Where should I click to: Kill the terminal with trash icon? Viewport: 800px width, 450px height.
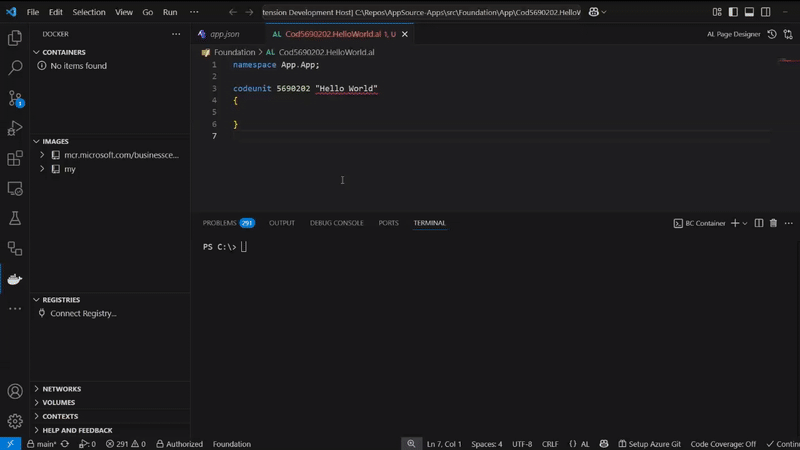[x=773, y=223]
